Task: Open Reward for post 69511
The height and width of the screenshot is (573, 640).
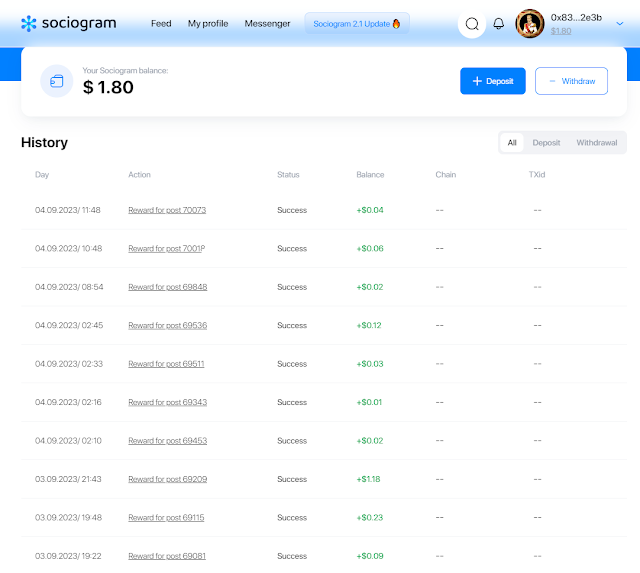Action: [x=166, y=364]
